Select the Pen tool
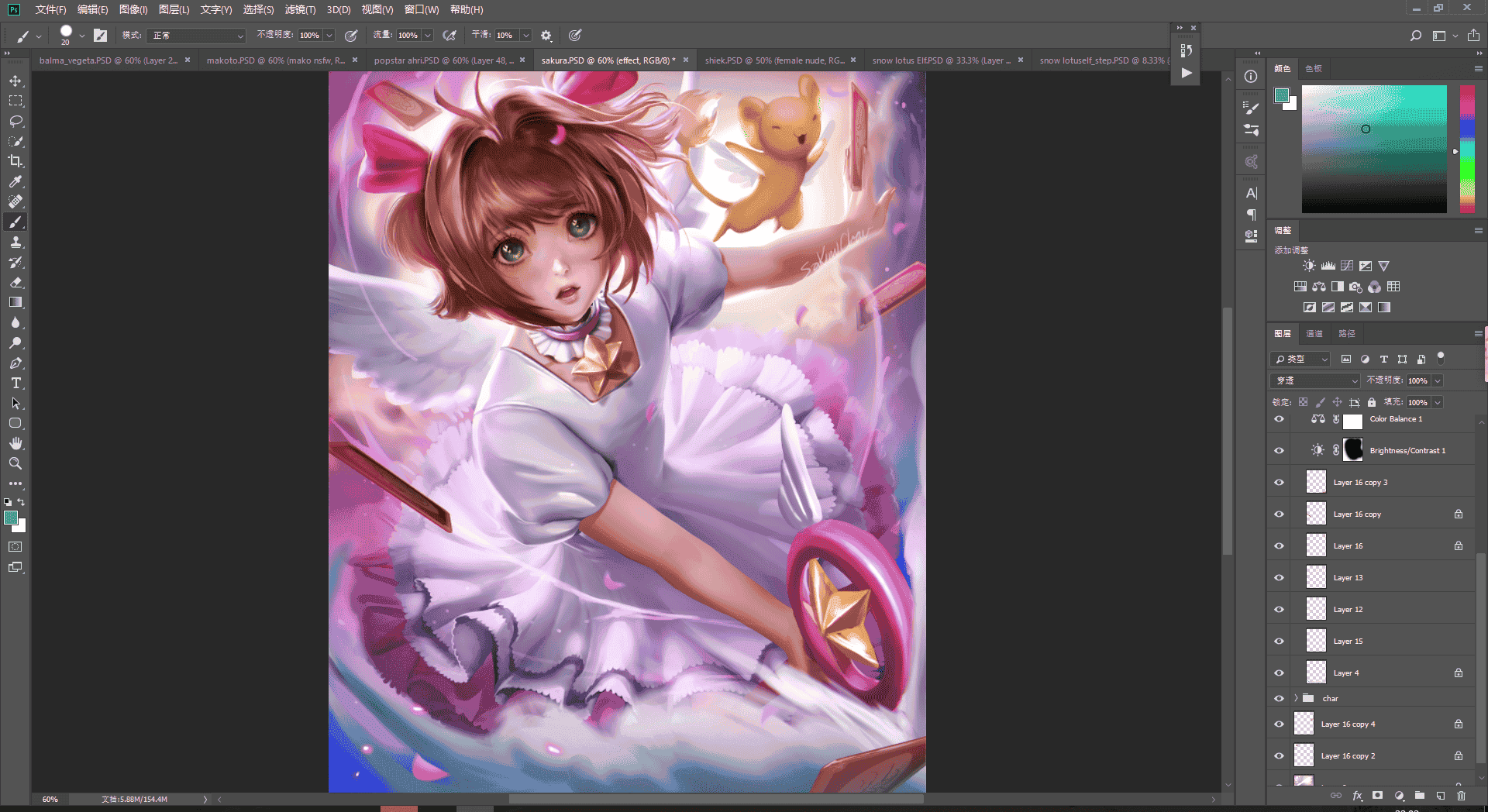 pos(15,363)
